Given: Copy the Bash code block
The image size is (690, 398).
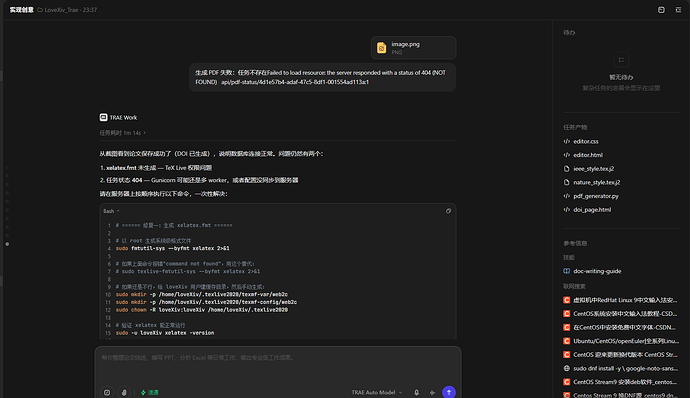Looking at the screenshot, I should click(x=448, y=211).
